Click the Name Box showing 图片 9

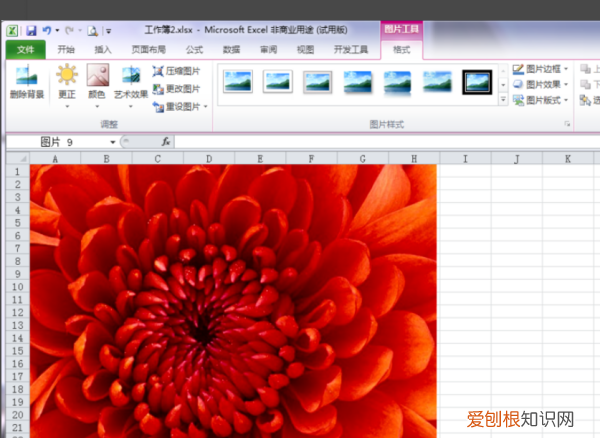tap(57, 142)
